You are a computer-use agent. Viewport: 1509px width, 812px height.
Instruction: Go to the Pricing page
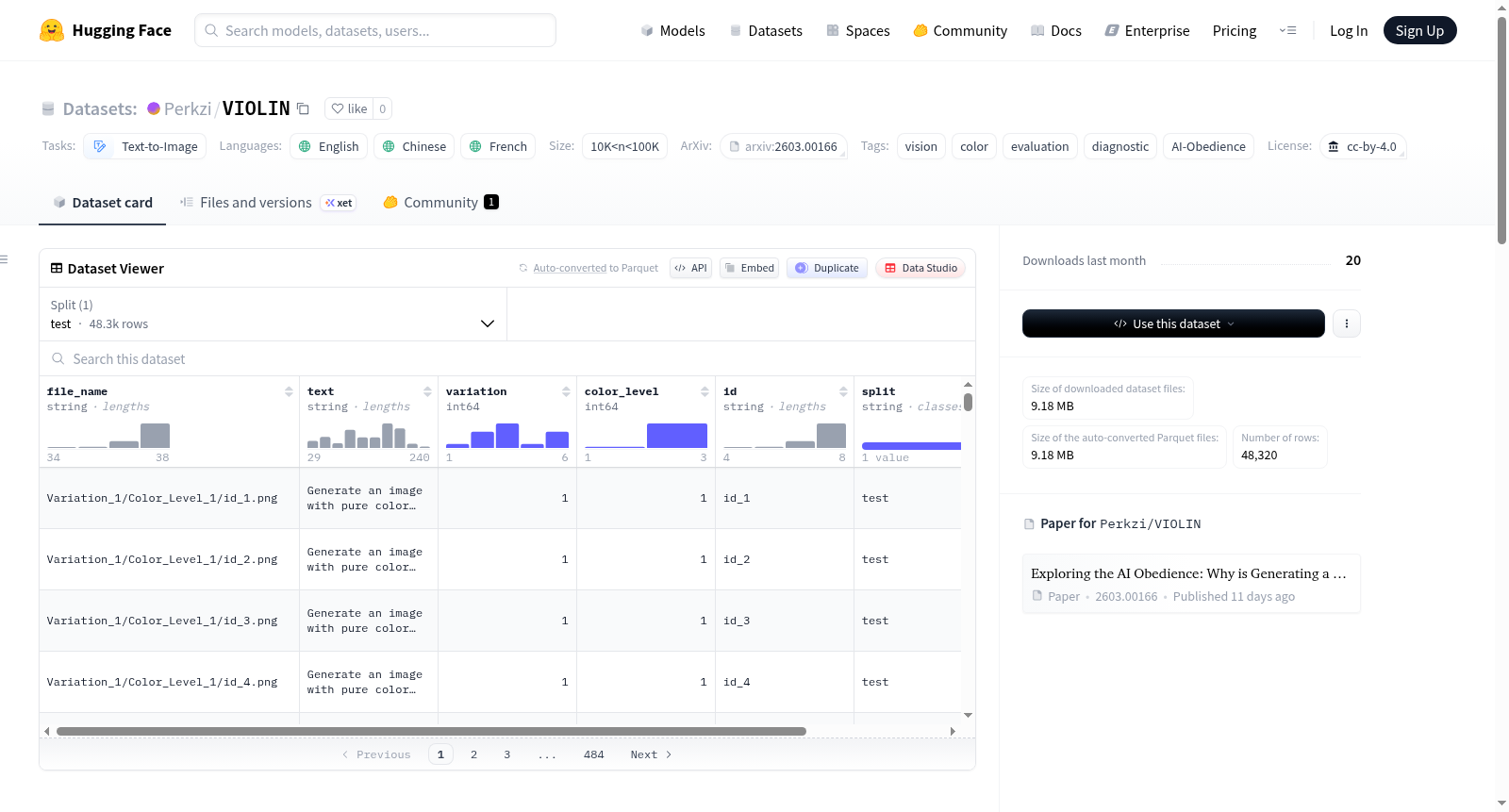tap(1235, 30)
